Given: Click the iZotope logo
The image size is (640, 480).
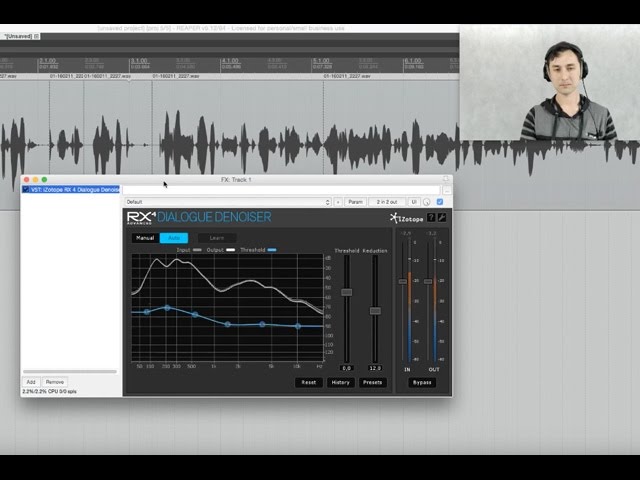Looking at the screenshot, I should point(406,218).
